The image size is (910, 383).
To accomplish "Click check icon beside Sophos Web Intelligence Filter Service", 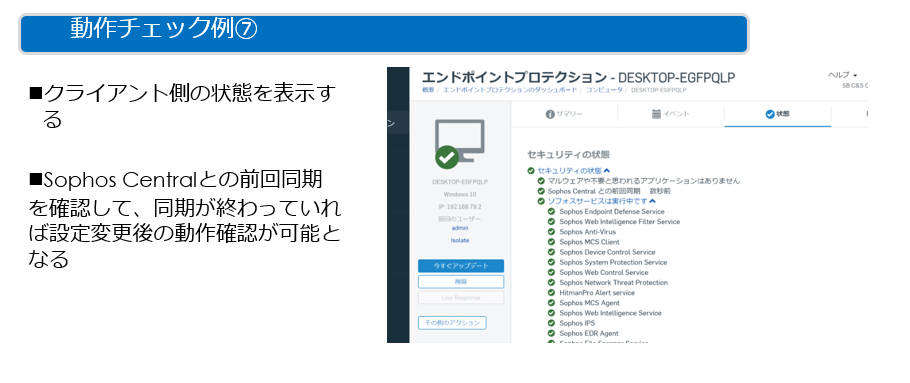I will point(551,222).
